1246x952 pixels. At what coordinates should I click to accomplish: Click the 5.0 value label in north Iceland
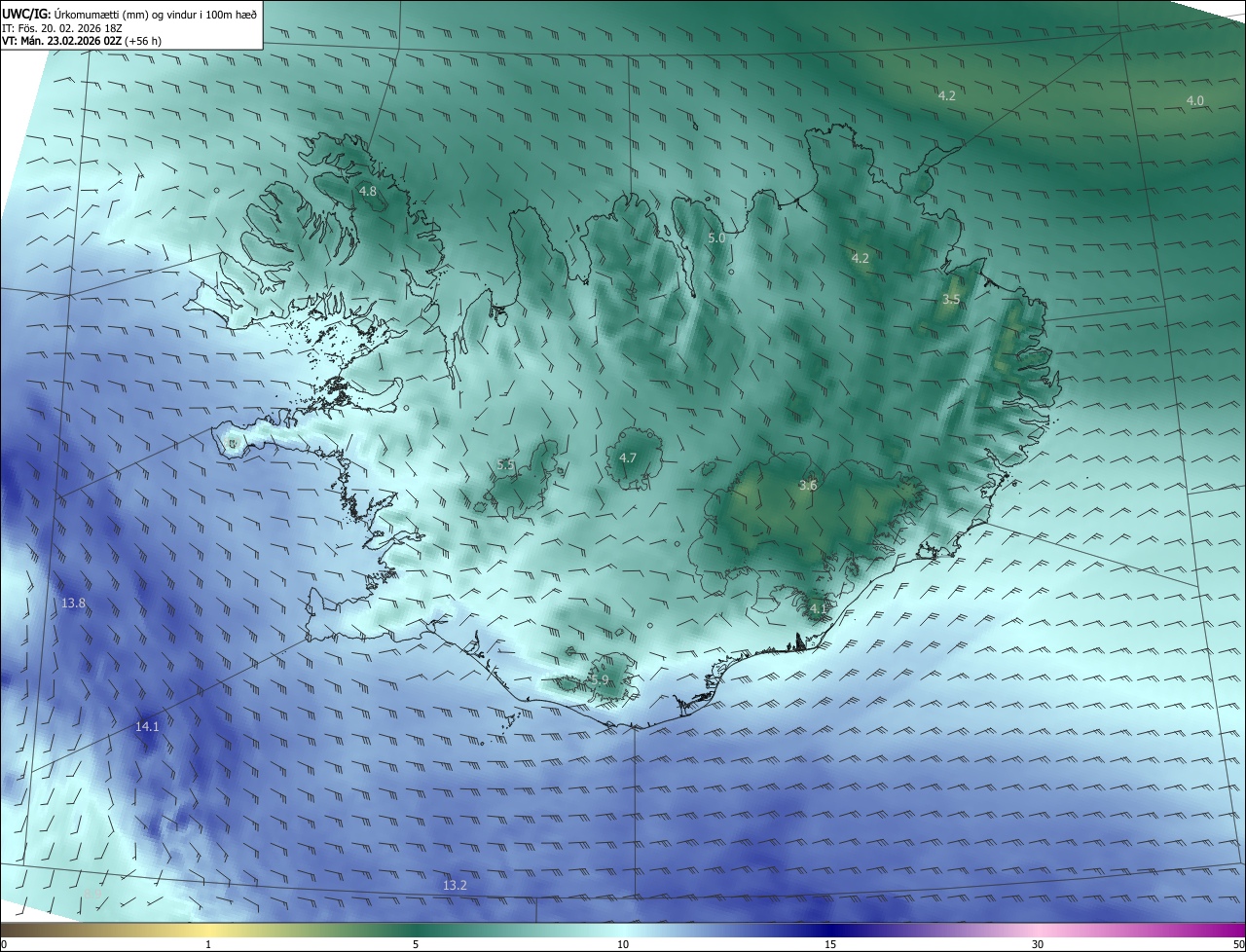(716, 238)
